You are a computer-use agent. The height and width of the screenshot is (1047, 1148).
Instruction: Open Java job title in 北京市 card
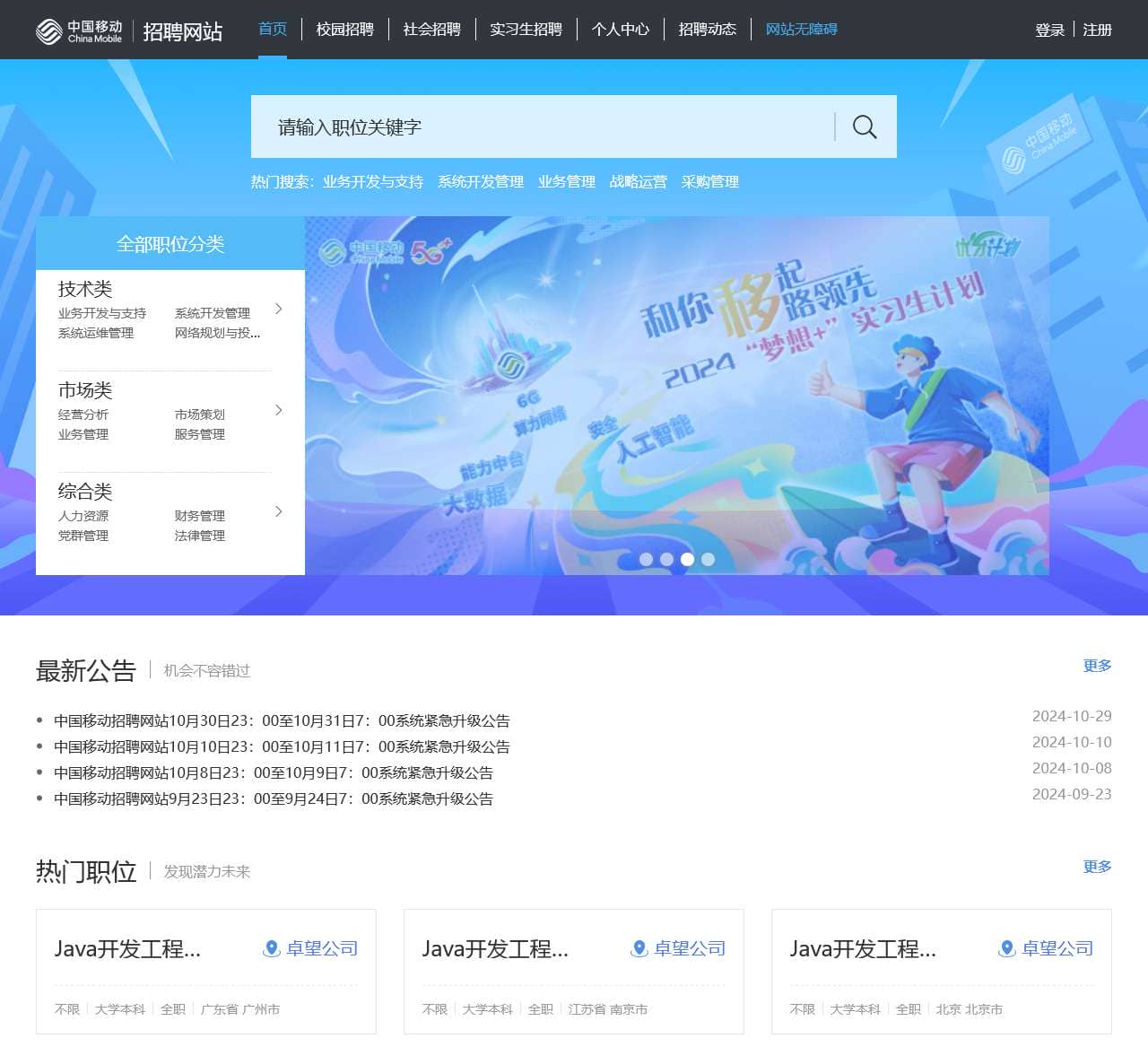863,948
